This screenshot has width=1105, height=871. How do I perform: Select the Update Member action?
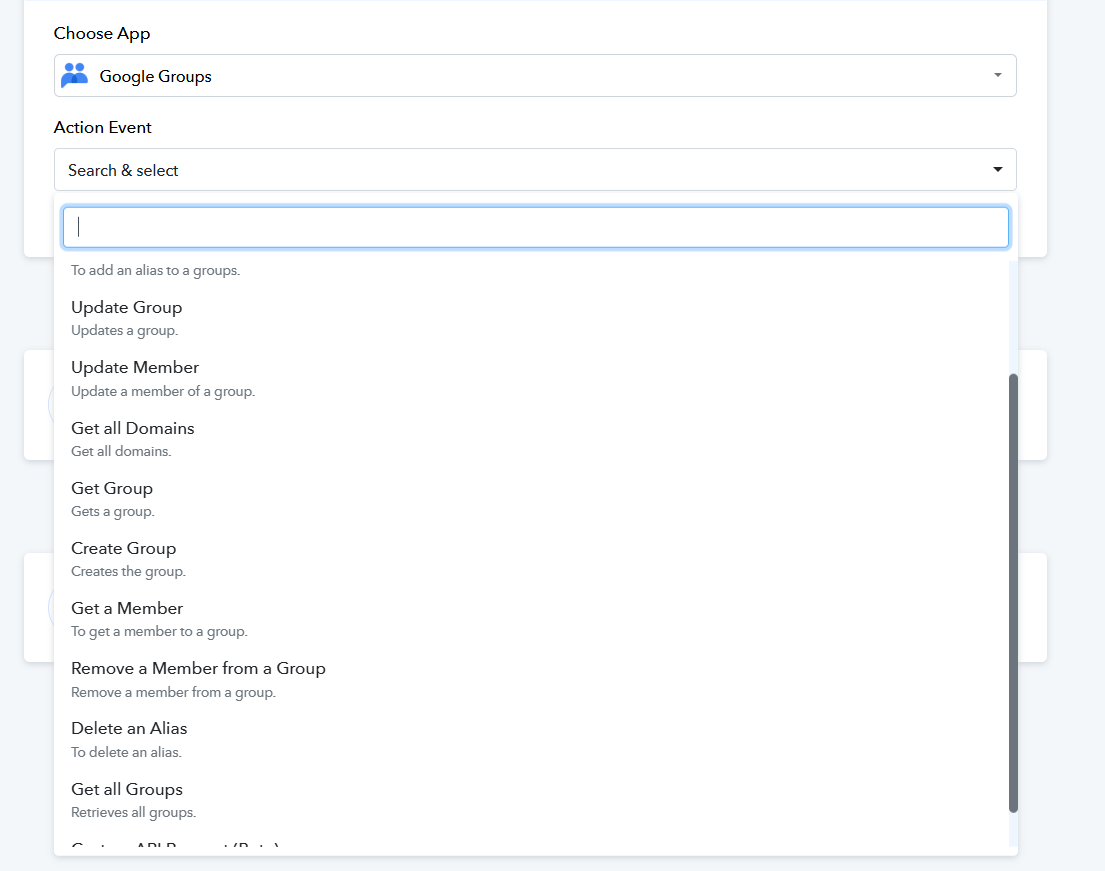coord(532,378)
